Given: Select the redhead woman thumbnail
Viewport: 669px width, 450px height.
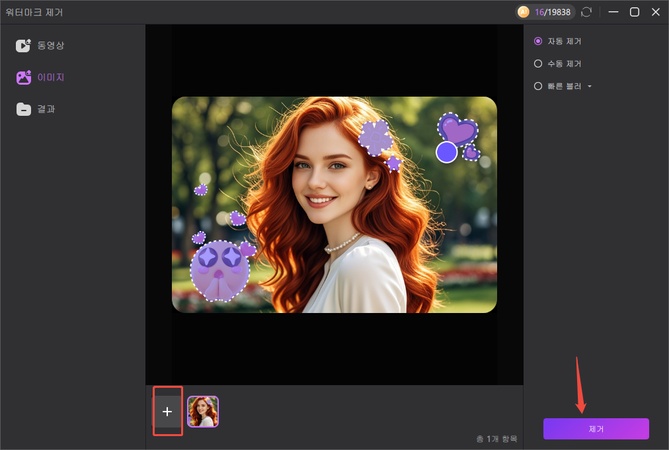Looking at the screenshot, I should pos(203,411).
